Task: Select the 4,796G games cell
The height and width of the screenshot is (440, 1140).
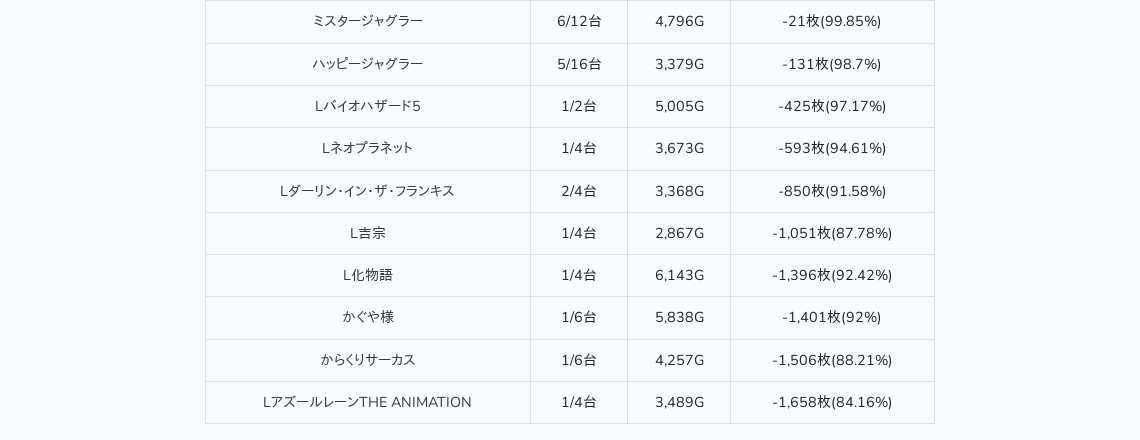Action: 679,21
